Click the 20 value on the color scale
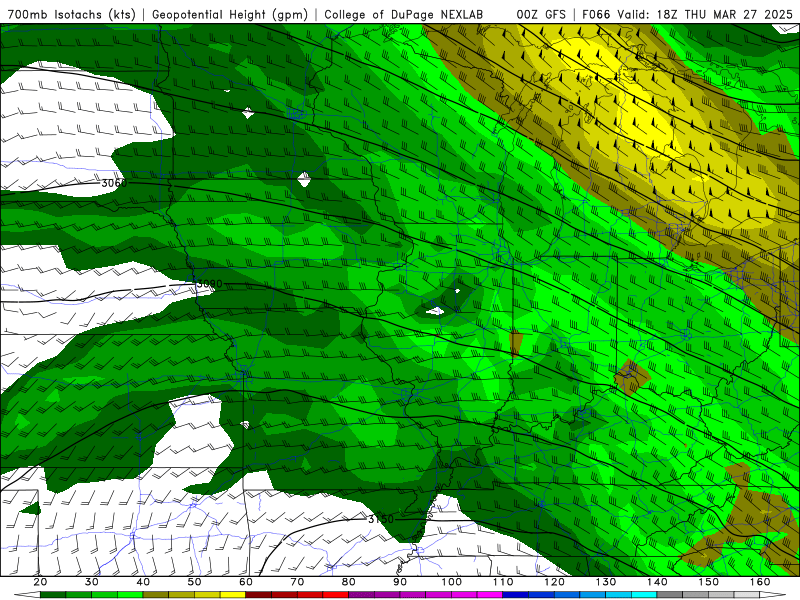Image resolution: width=800 pixels, height=600 pixels. coord(40,582)
